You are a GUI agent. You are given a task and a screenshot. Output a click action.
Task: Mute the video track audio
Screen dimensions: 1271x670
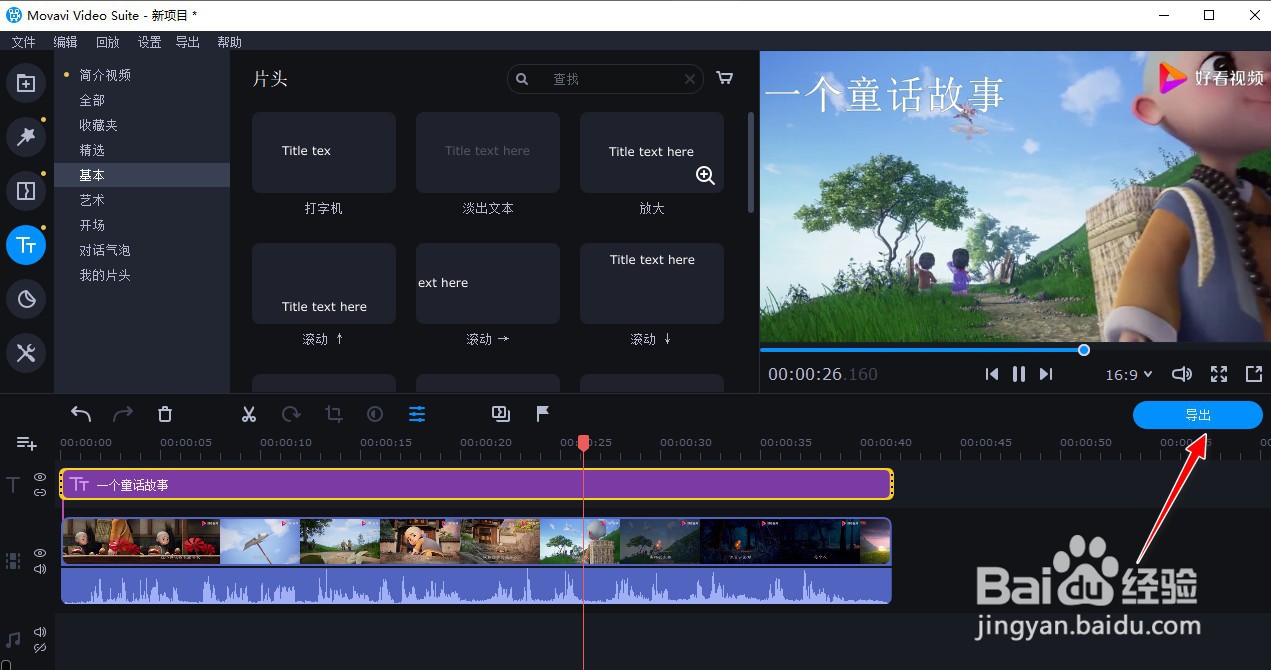point(40,569)
